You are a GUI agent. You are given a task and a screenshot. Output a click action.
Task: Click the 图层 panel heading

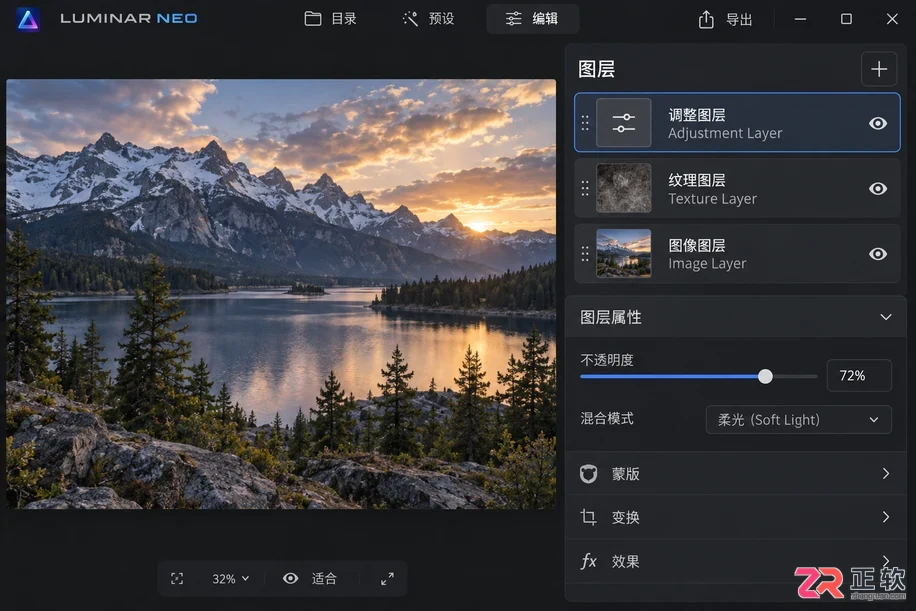coord(596,70)
